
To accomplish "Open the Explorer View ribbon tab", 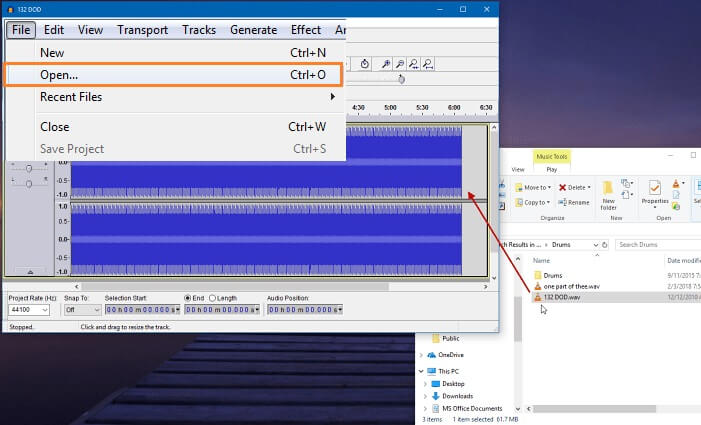I will coord(518,170).
